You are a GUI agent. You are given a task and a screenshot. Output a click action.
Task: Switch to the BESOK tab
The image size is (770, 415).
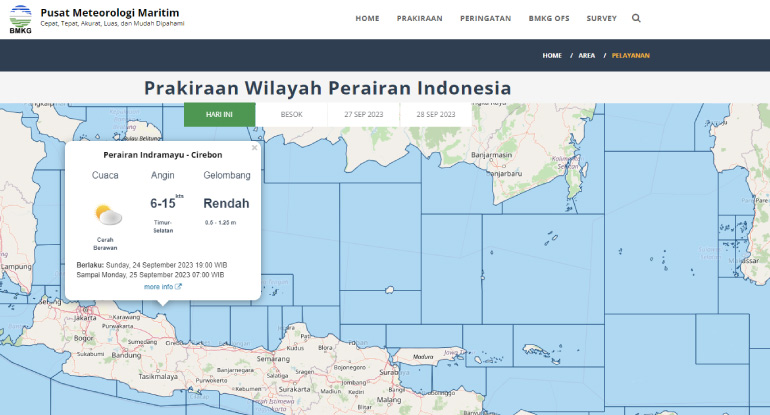tap(291, 114)
